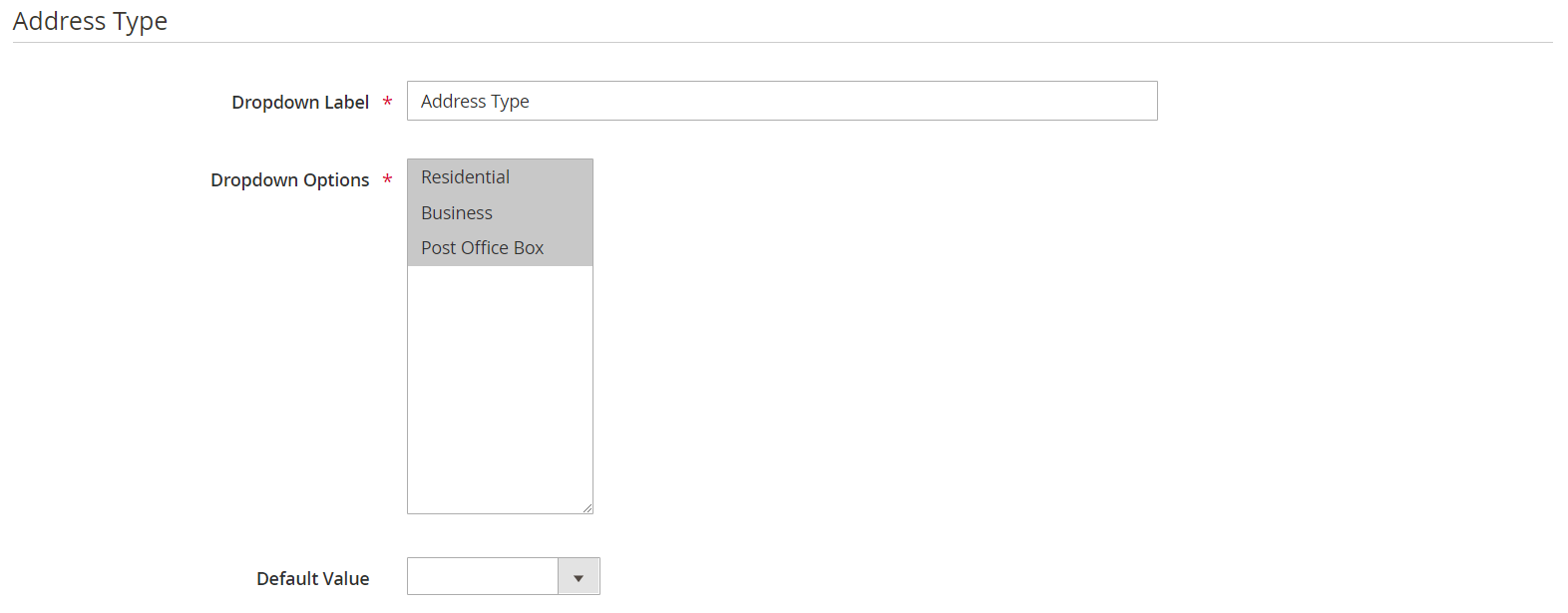
Task: Click the word 'Type' inside Dropdown Label field
Action: [510, 102]
